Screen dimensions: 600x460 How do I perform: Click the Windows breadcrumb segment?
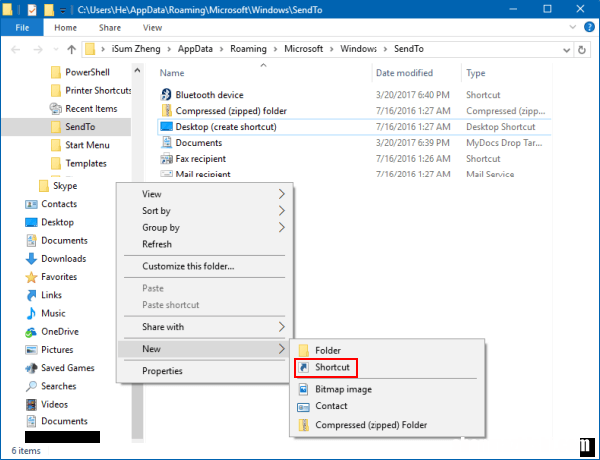click(x=359, y=49)
